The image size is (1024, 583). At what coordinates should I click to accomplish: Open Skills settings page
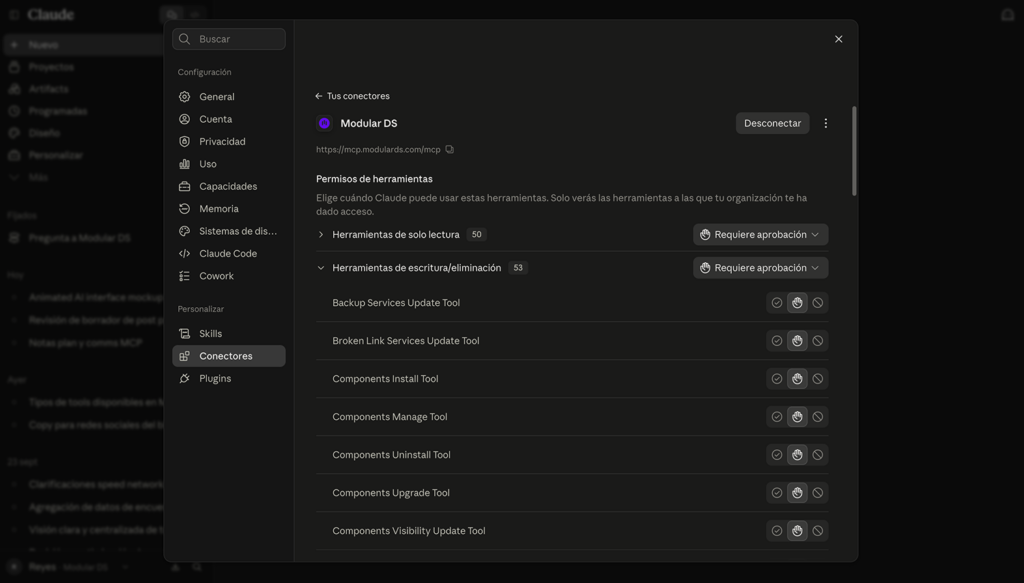point(229,334)
